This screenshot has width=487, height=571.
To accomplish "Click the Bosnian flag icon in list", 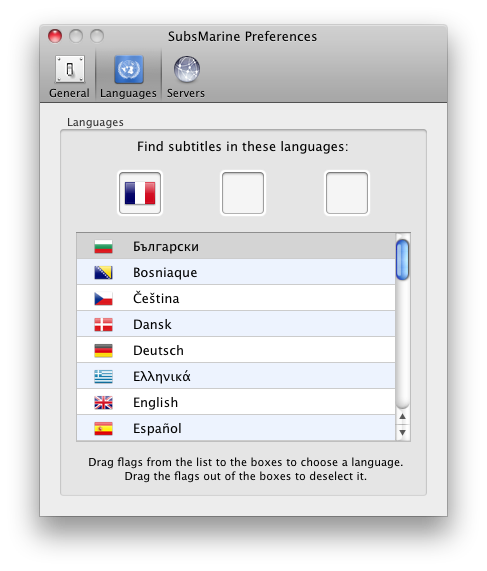I will 103,272.
